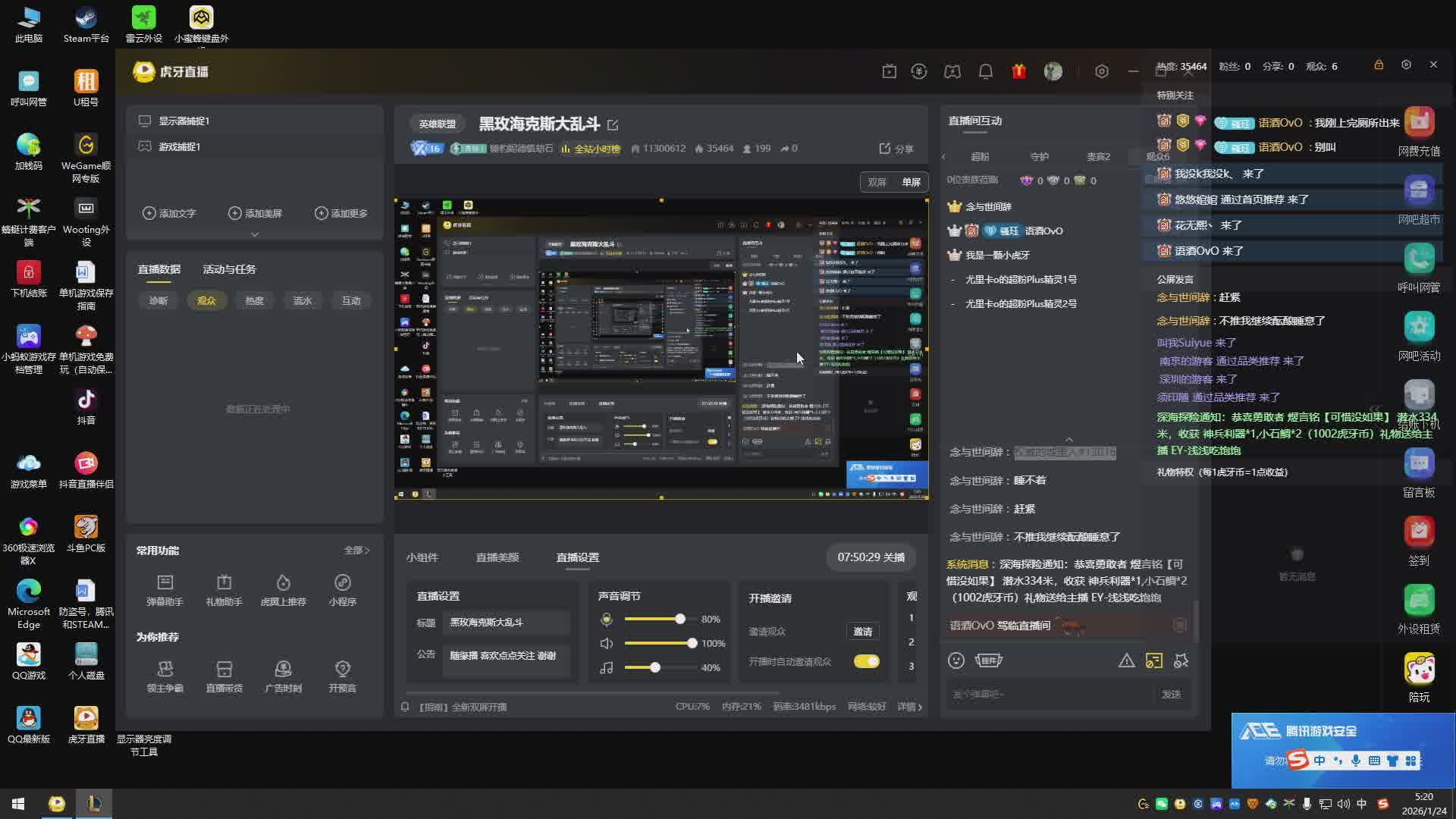1456x819 pixels.
Task: Collapse the chat message list chevron
Action: point(1068,438)
